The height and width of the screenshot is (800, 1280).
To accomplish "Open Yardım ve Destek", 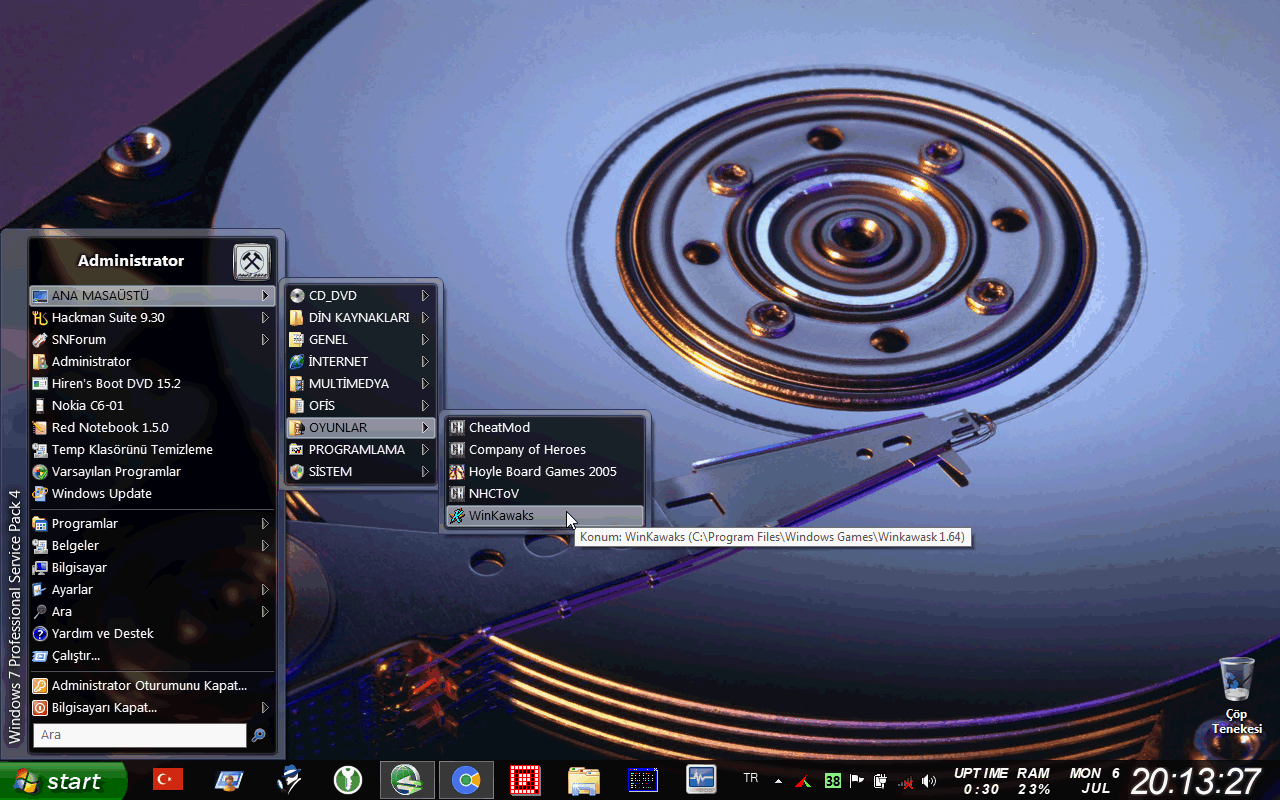I will tap(152, 634).
